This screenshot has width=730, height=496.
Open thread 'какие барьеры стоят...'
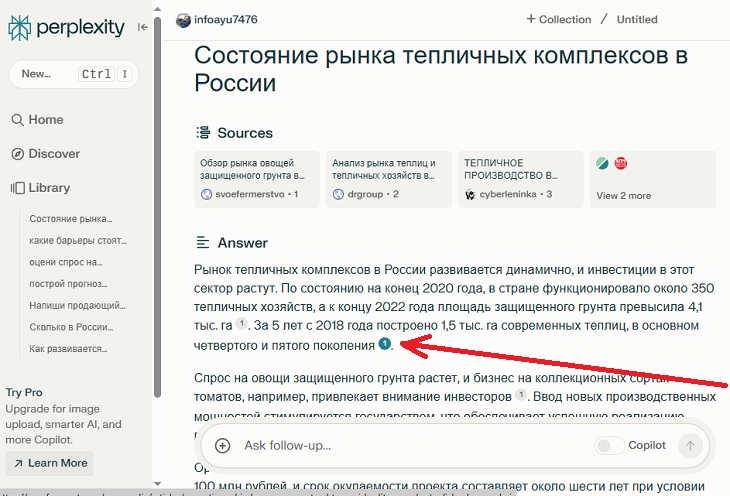[78, 240]
